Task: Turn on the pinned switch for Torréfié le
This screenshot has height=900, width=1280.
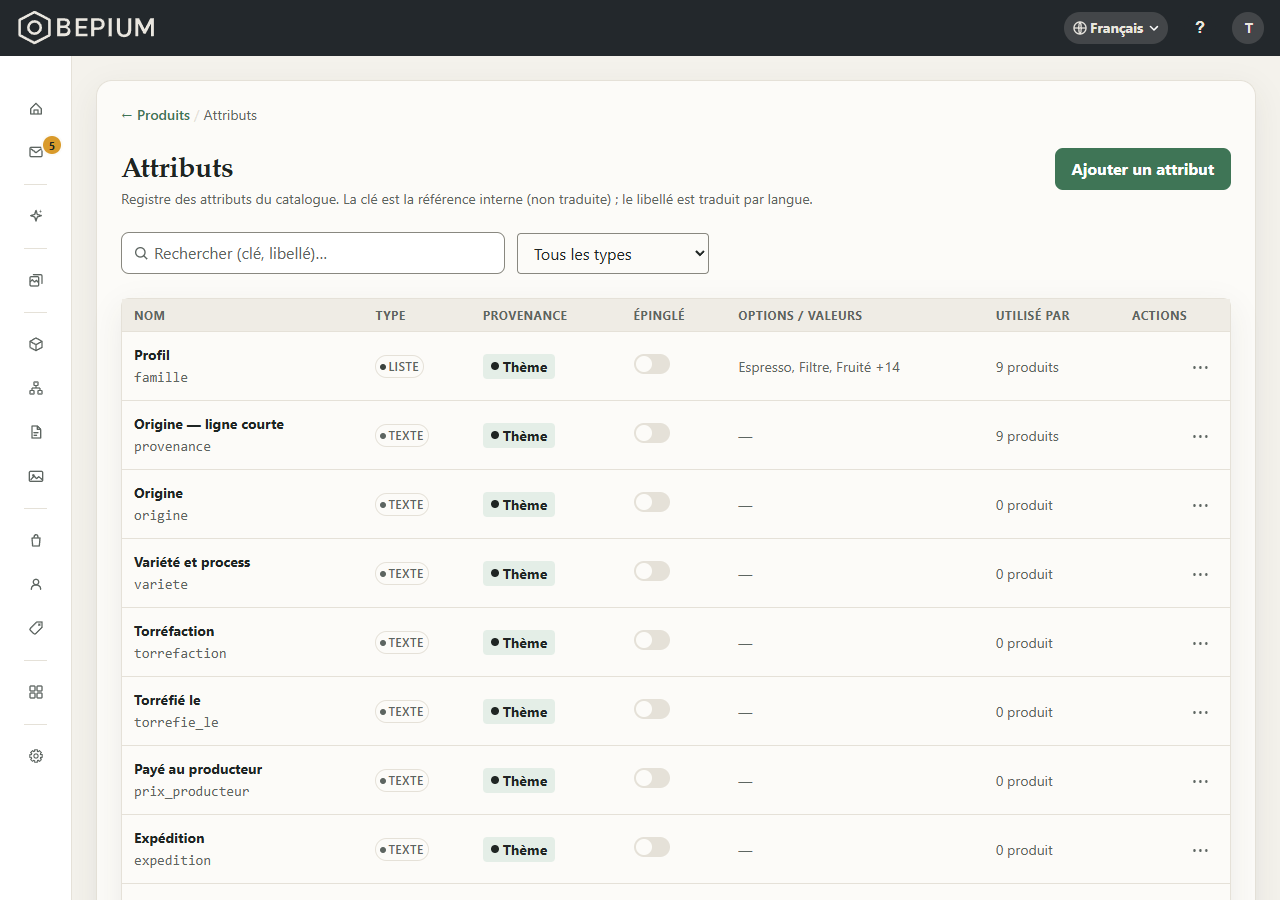Action: tap(652, 709)
